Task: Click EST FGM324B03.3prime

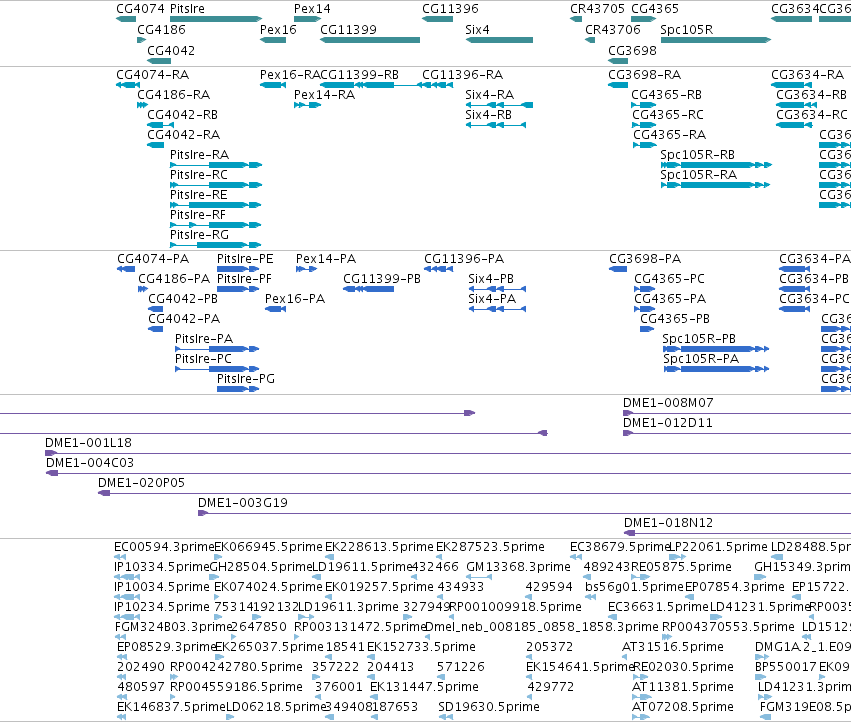Action: pyautogui.click(x=173, y=627)
